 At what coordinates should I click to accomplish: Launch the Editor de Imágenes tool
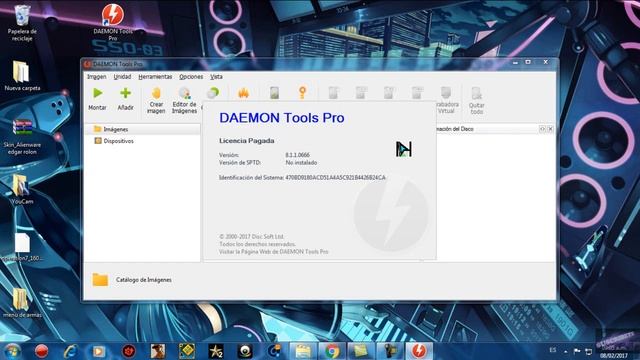coord(184,100)
